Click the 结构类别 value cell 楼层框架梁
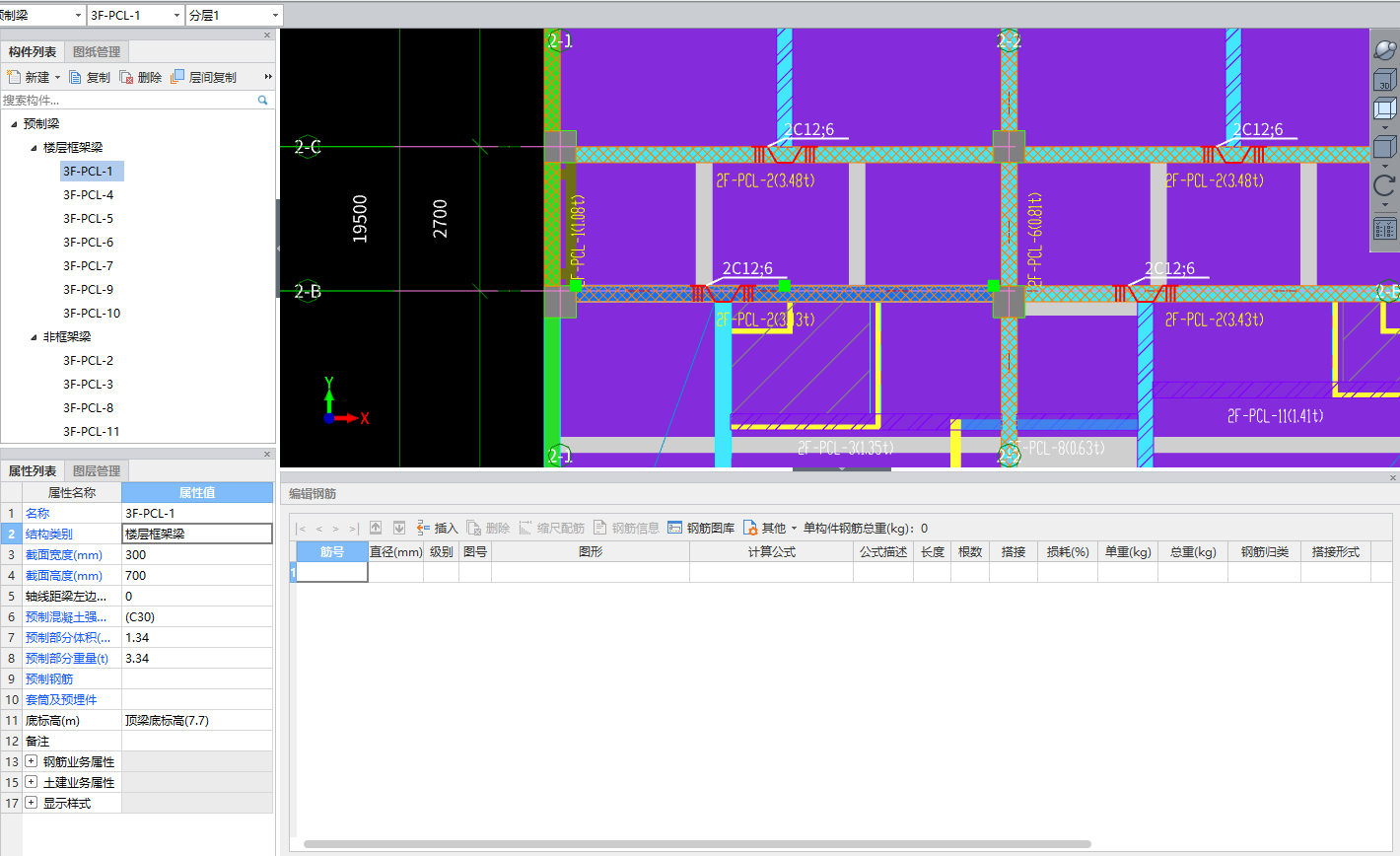The image size is (1400, 856). coord(197,534)
